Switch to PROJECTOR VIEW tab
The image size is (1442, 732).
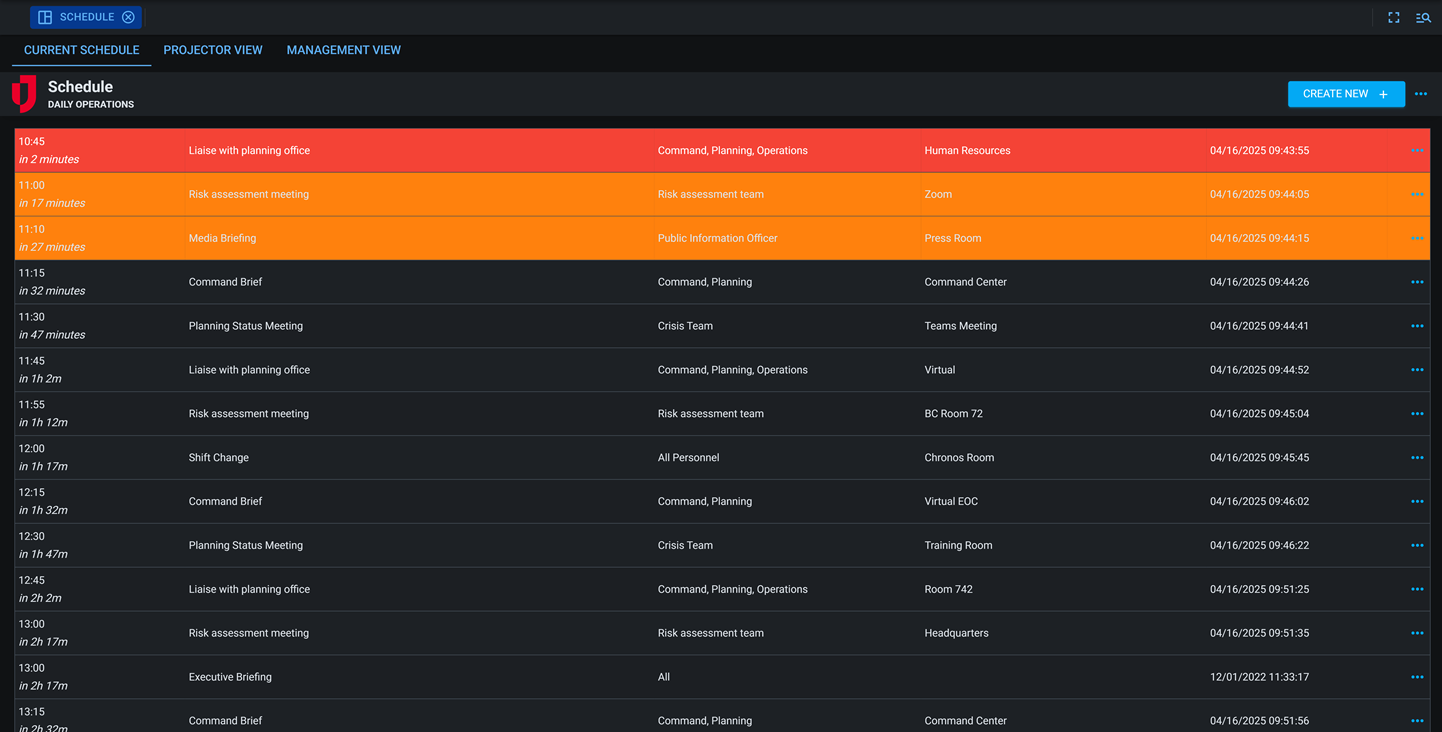213,49
